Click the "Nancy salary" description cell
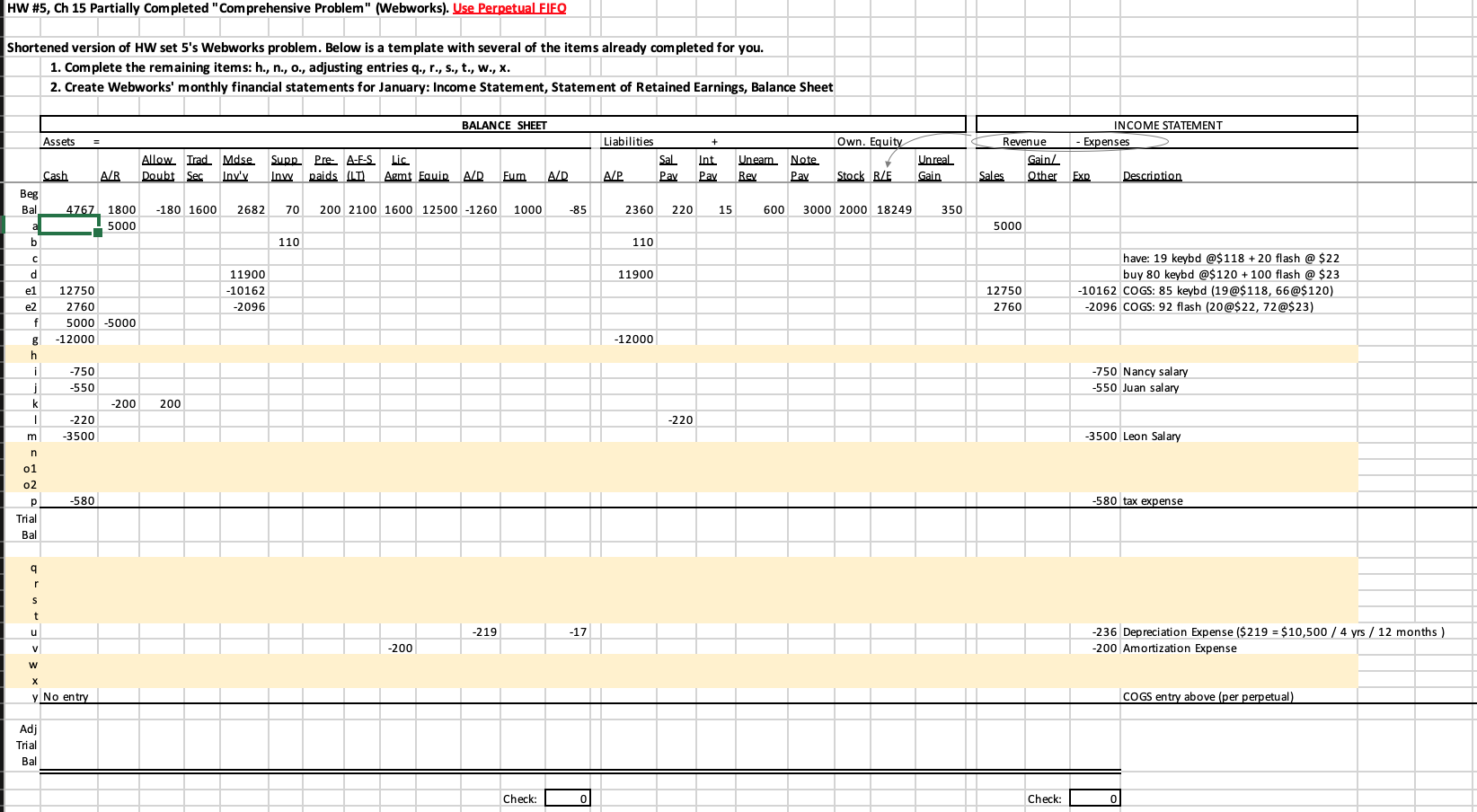This screenshot has width=1477, height=812. 1154,371
